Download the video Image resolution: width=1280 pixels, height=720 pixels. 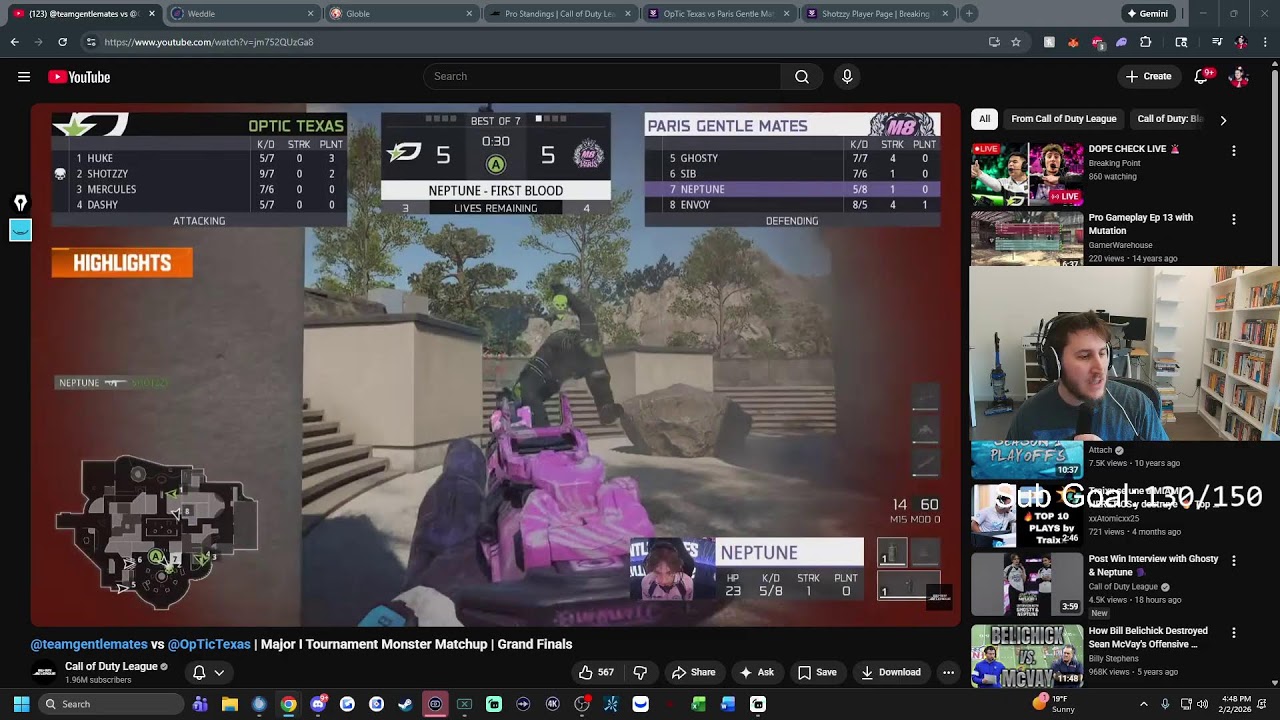[891, 673]
